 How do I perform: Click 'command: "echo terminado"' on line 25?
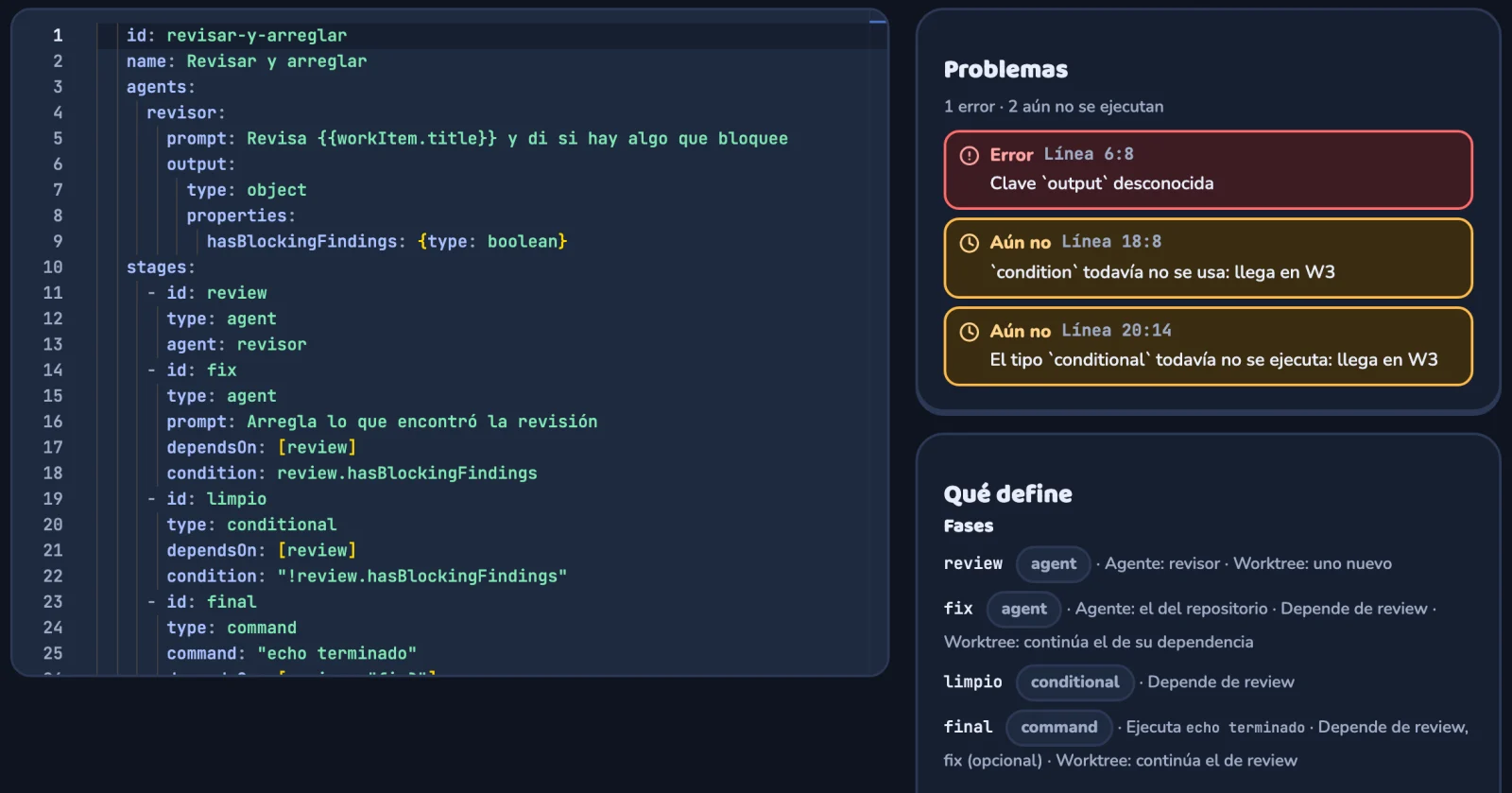[x=291, y=654]
